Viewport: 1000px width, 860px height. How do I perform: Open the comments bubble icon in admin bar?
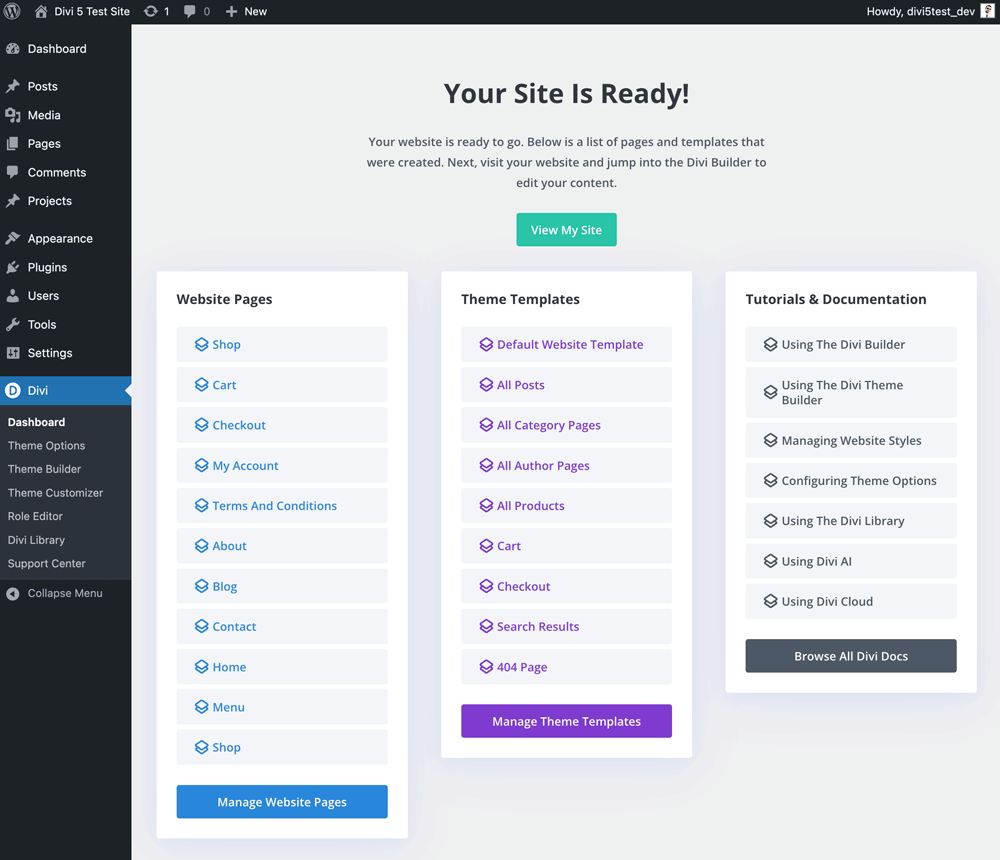tap(189, 11)
